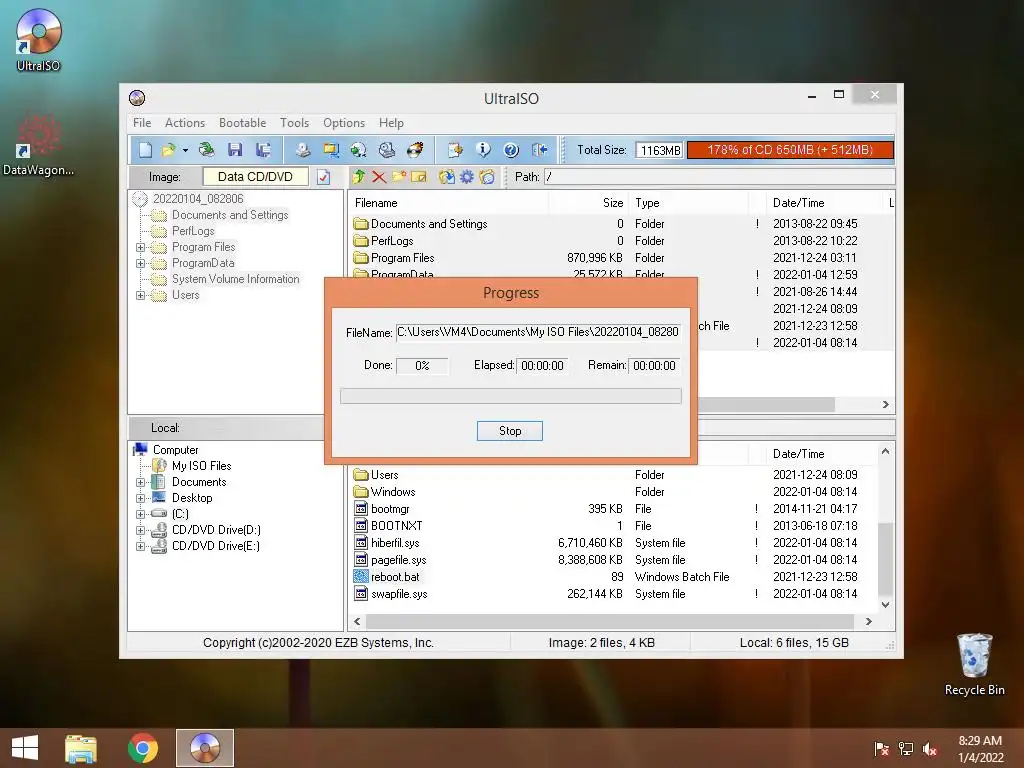Screen dimensions: 1024x768
Task: Click the Add Files toolbar icon
Action: tap(455, 150)
